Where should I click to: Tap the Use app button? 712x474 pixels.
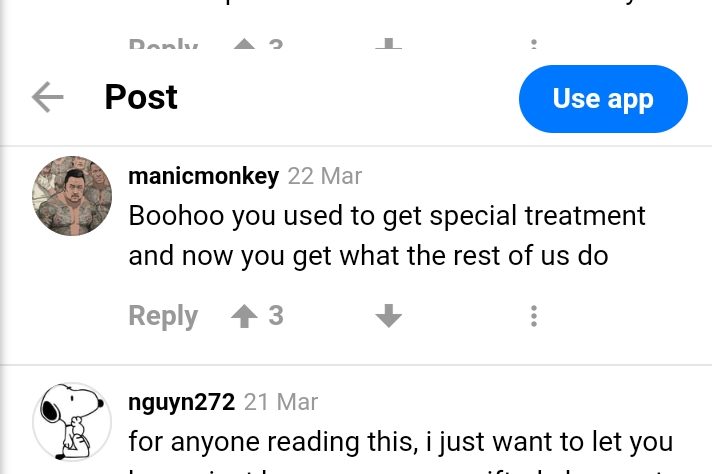[x=603, y=99]
